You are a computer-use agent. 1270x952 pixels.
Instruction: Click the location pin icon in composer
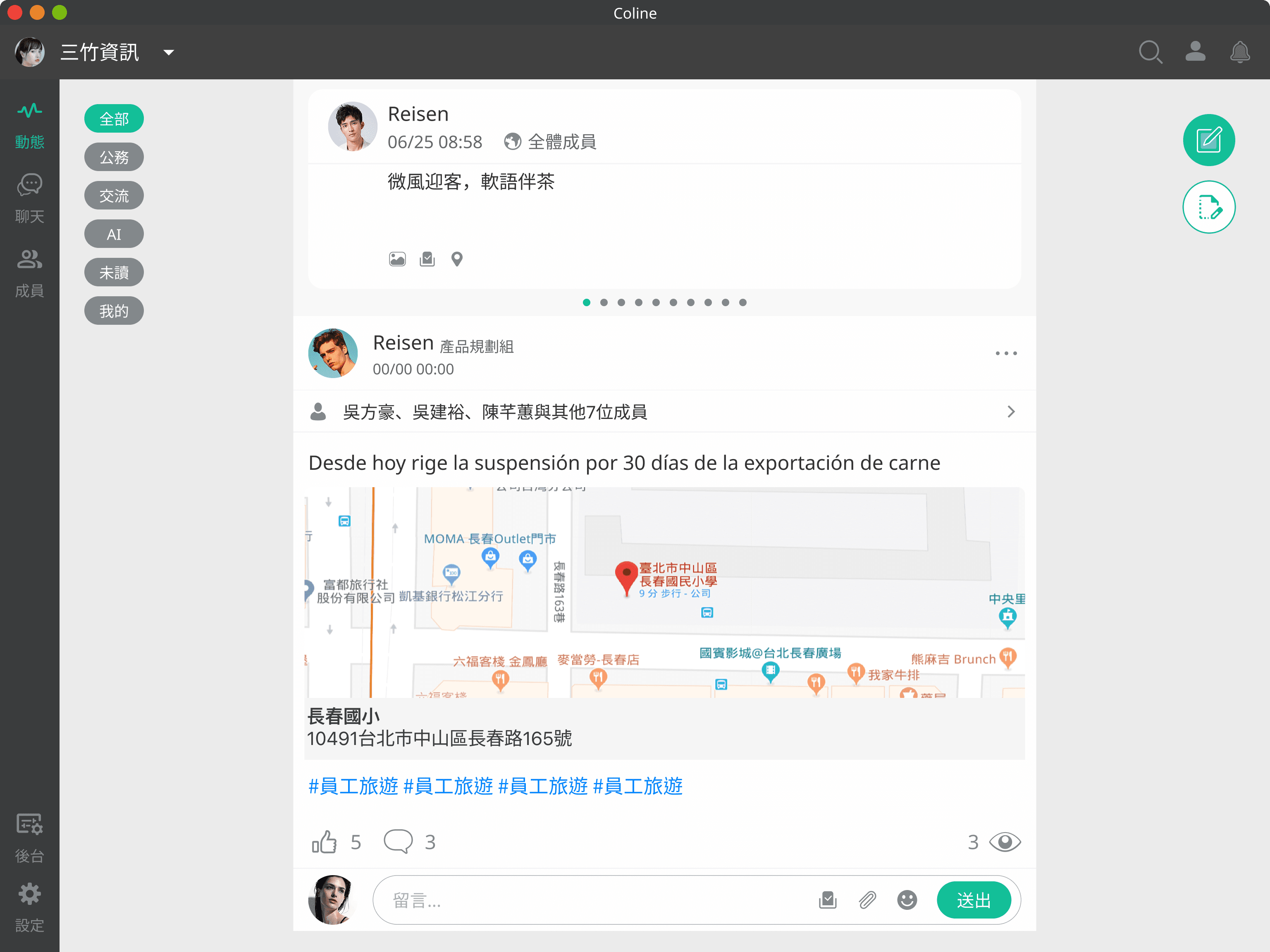(x=457, y=259)
